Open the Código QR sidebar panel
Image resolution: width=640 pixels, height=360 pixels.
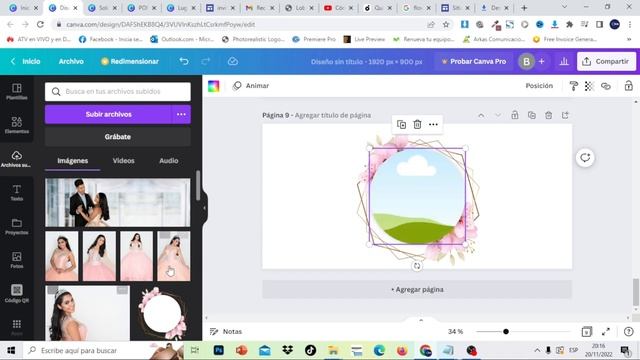(x=17, y=293)
